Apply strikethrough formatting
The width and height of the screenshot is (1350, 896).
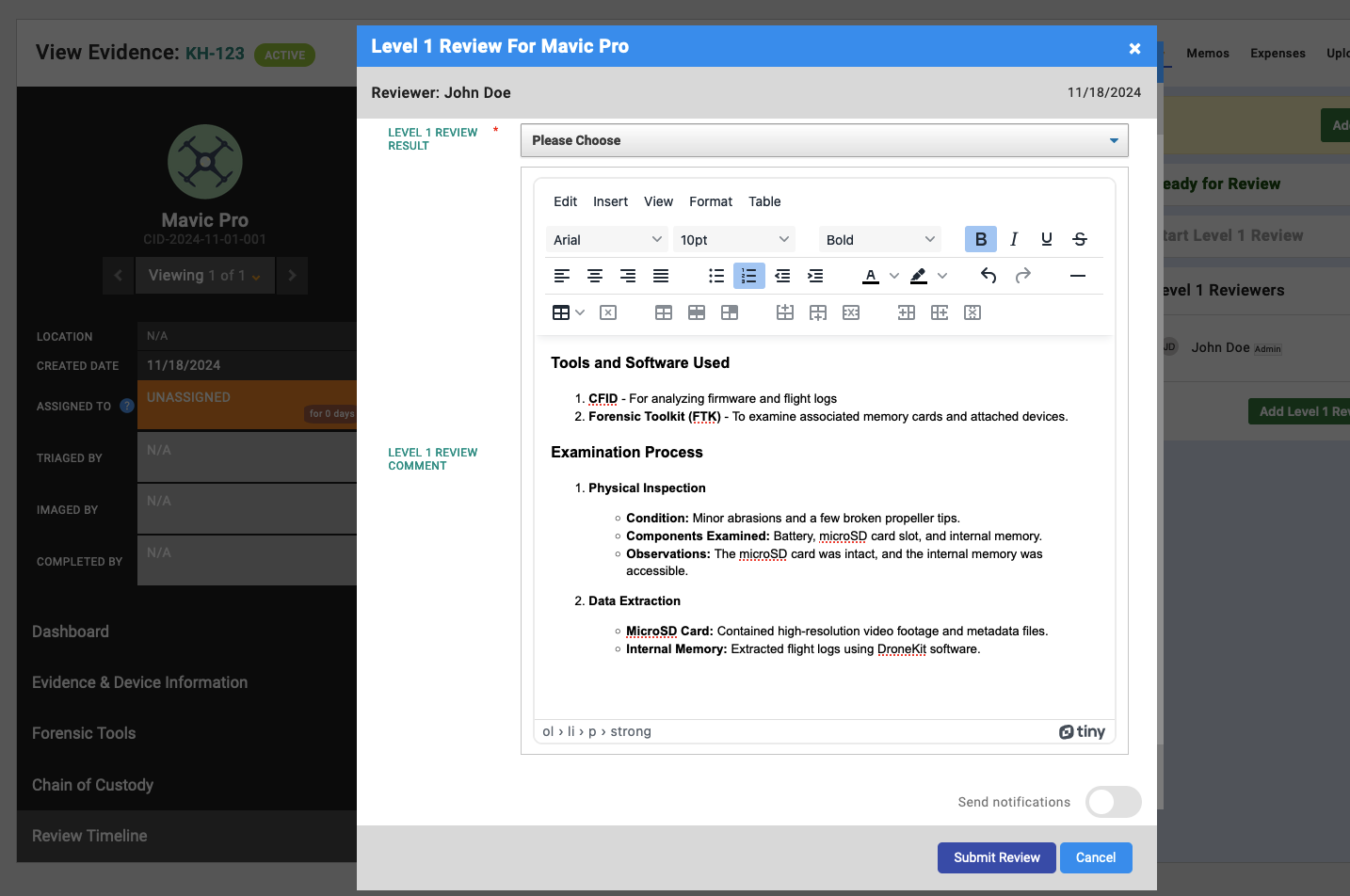(x=1080, y=239)
